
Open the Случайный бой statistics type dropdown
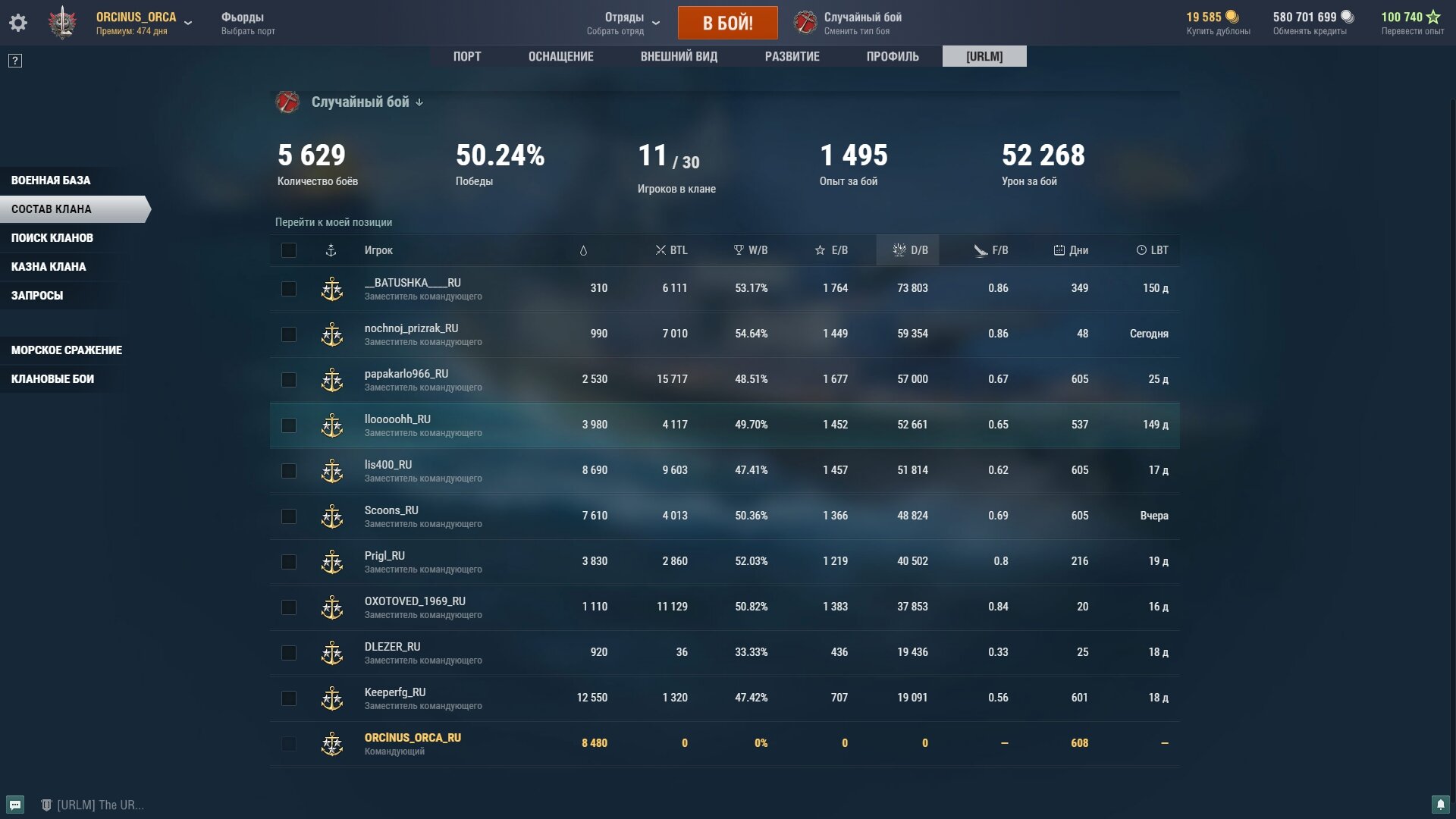[x=368, y=102]
